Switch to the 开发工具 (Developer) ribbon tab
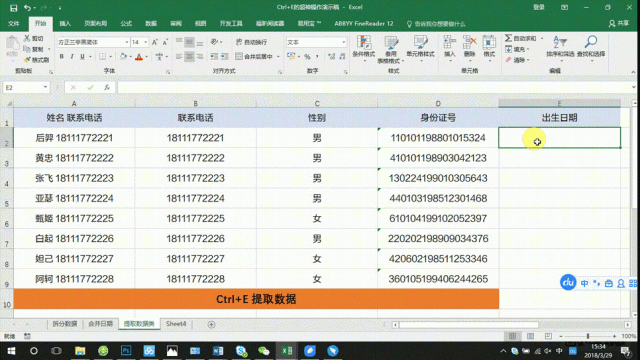 231,24
